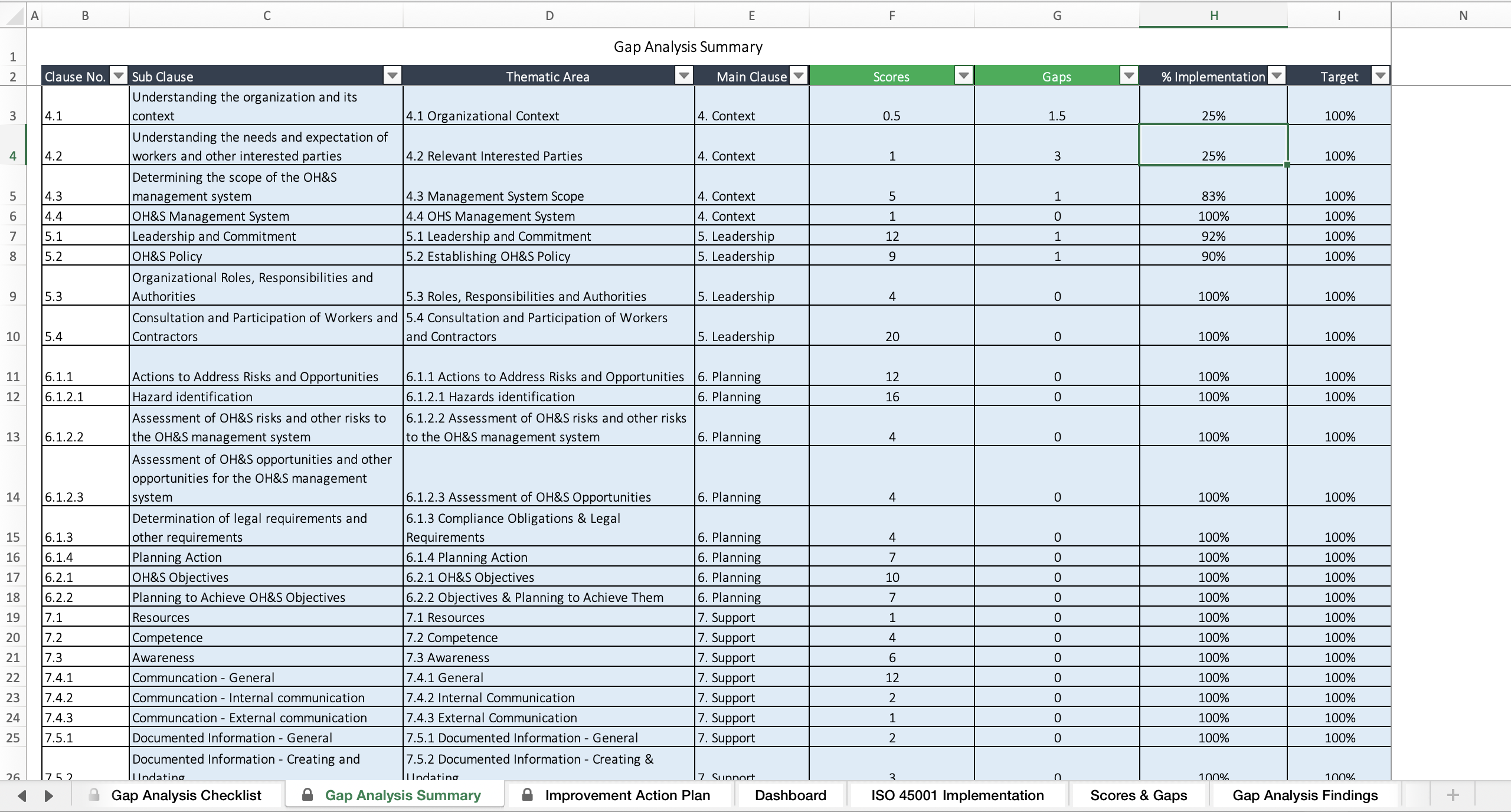Select row 4 header

[12, 155]
